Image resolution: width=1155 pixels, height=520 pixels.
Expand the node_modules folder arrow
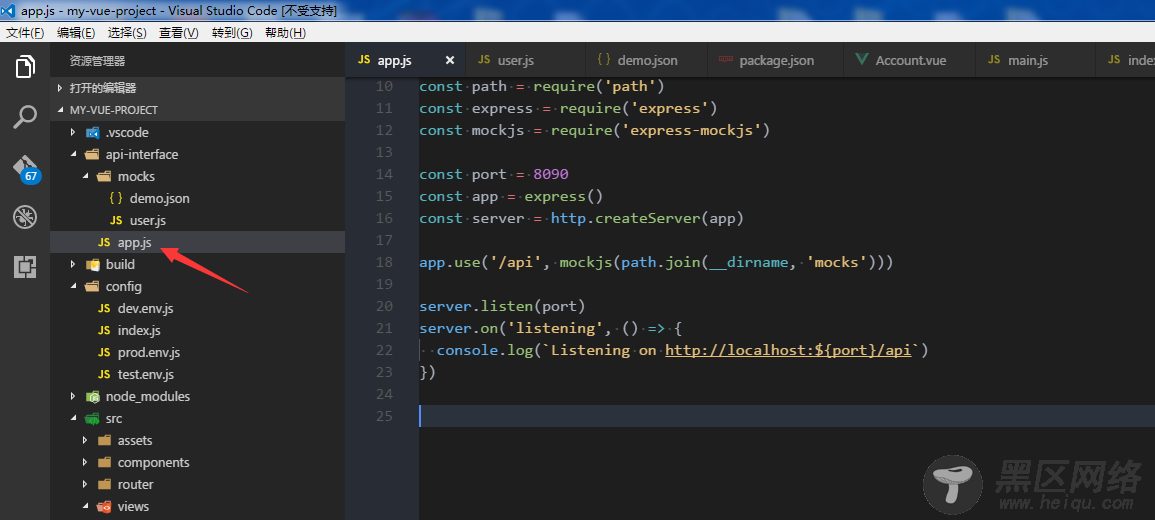[73, 396]
